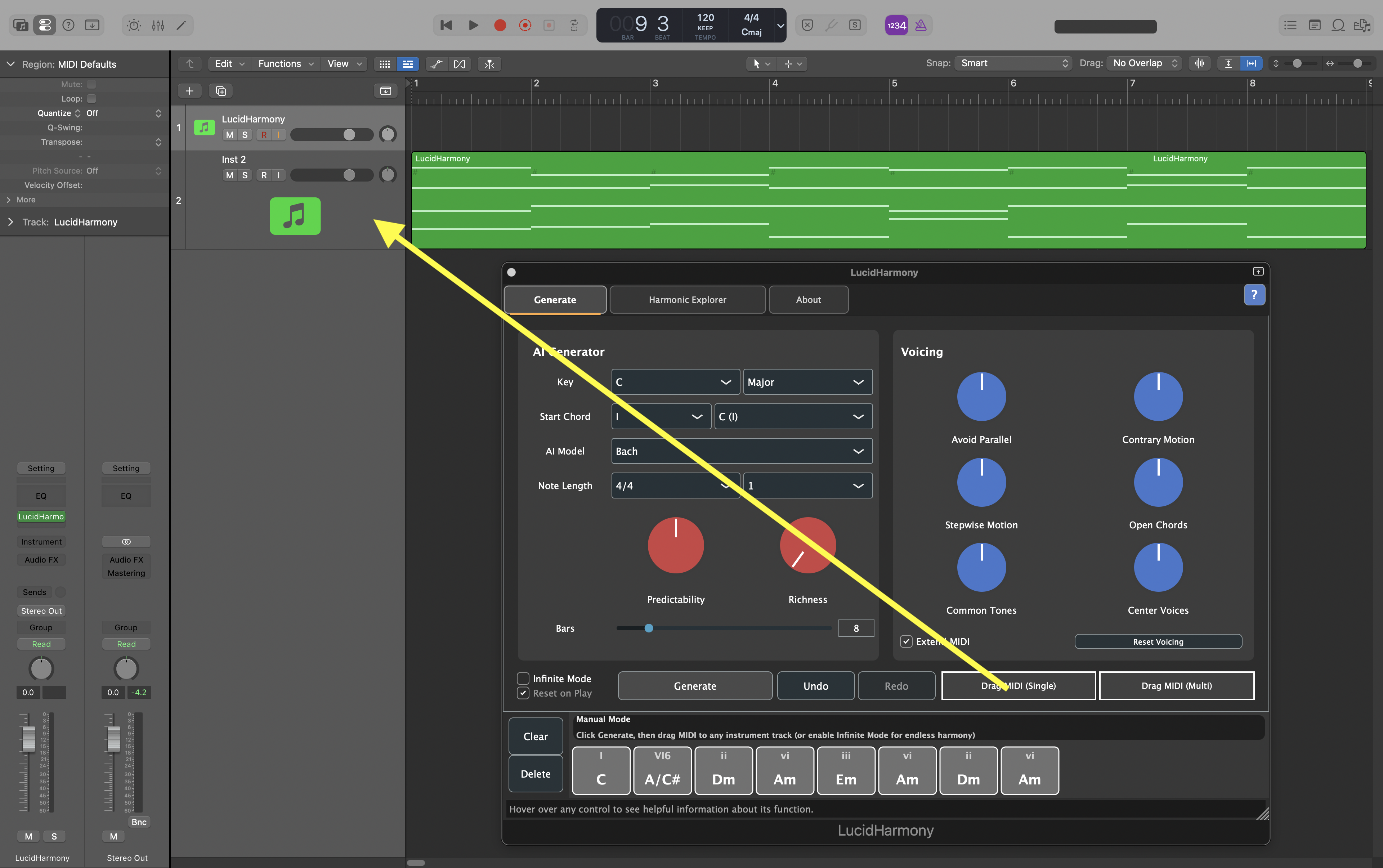
Task: Click the Reset Voicing button
Action: [1158, 642]
